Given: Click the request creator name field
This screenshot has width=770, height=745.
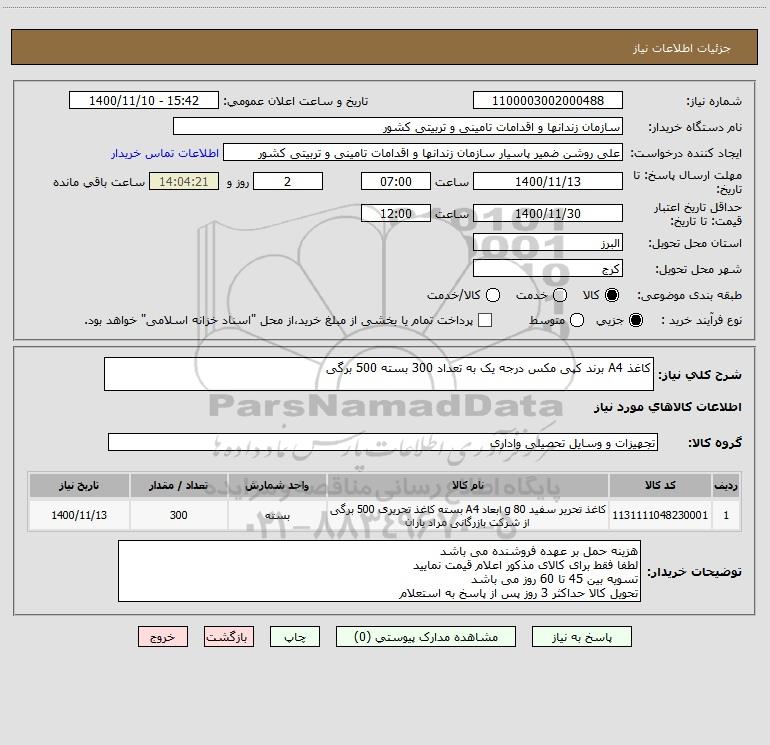Looking at the screenshot, I should (x=423, y=153).
